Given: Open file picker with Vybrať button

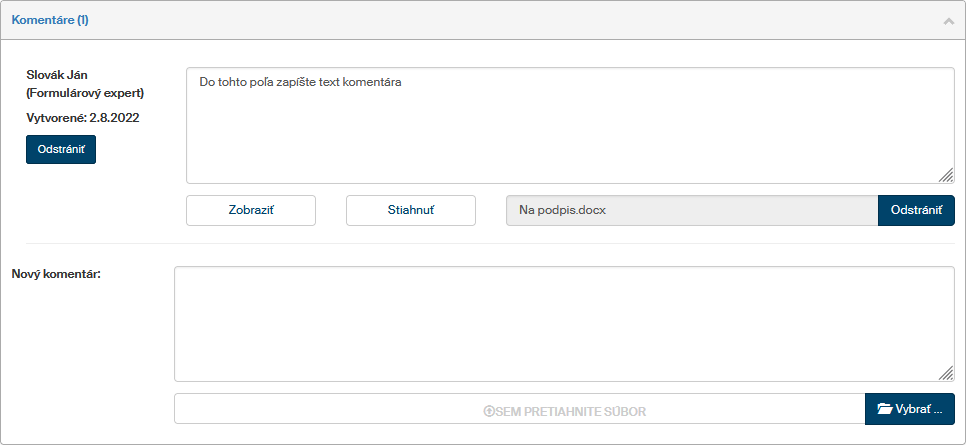Looking at the screenshot, I should pos(910,409).
